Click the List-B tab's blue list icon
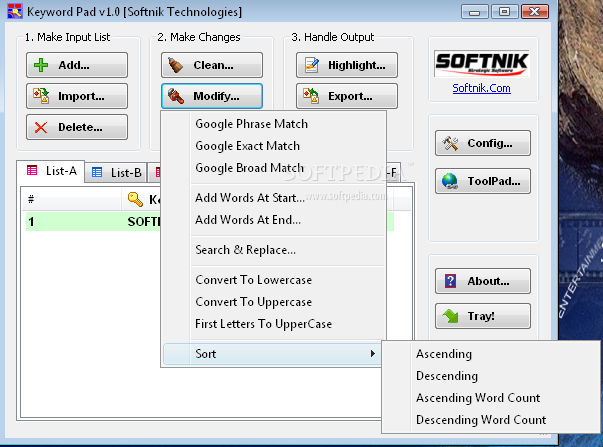Screen dimensions: 603x447 tap(97, 172)
